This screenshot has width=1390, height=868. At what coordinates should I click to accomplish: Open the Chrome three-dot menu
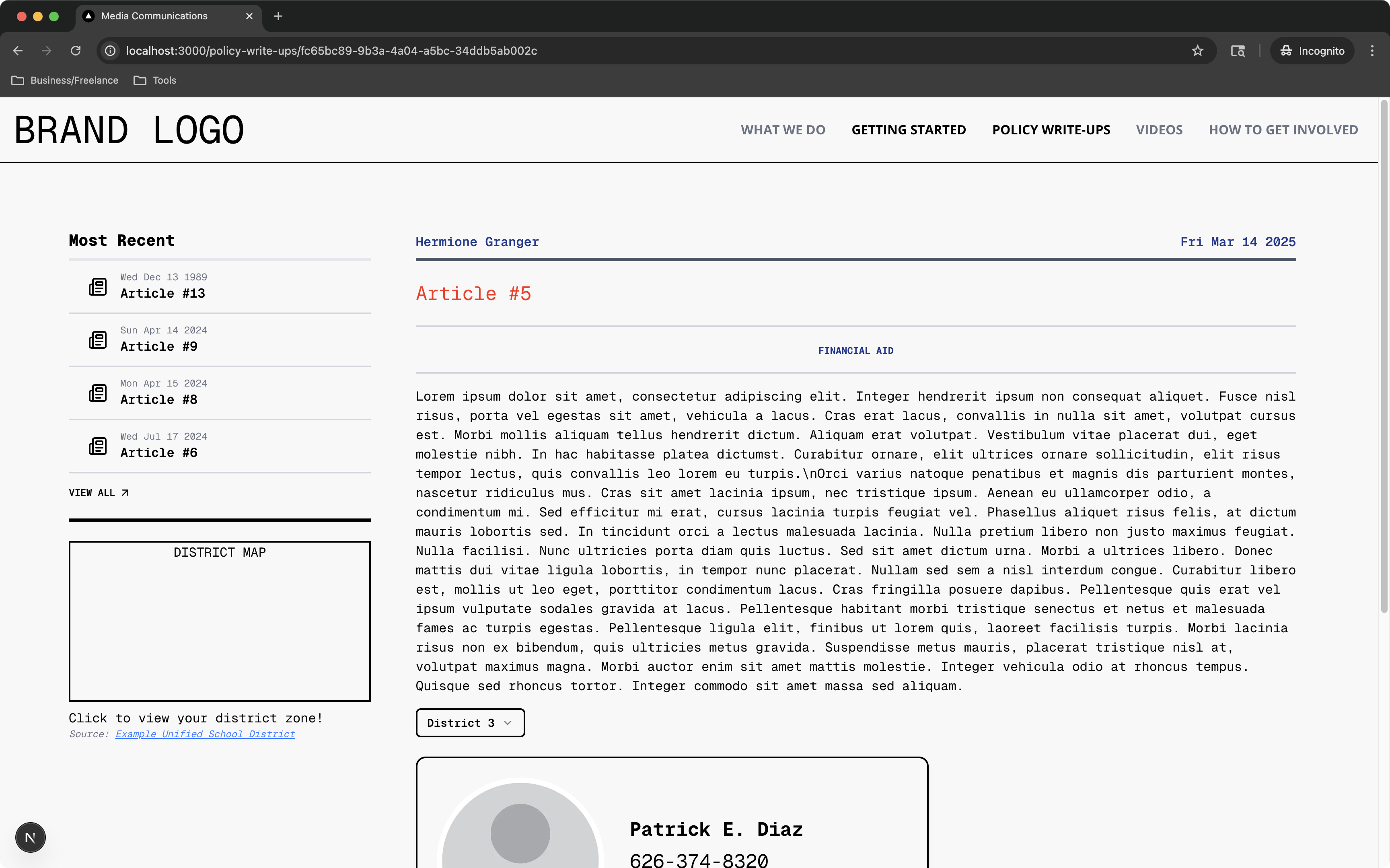pos(1372,51)
